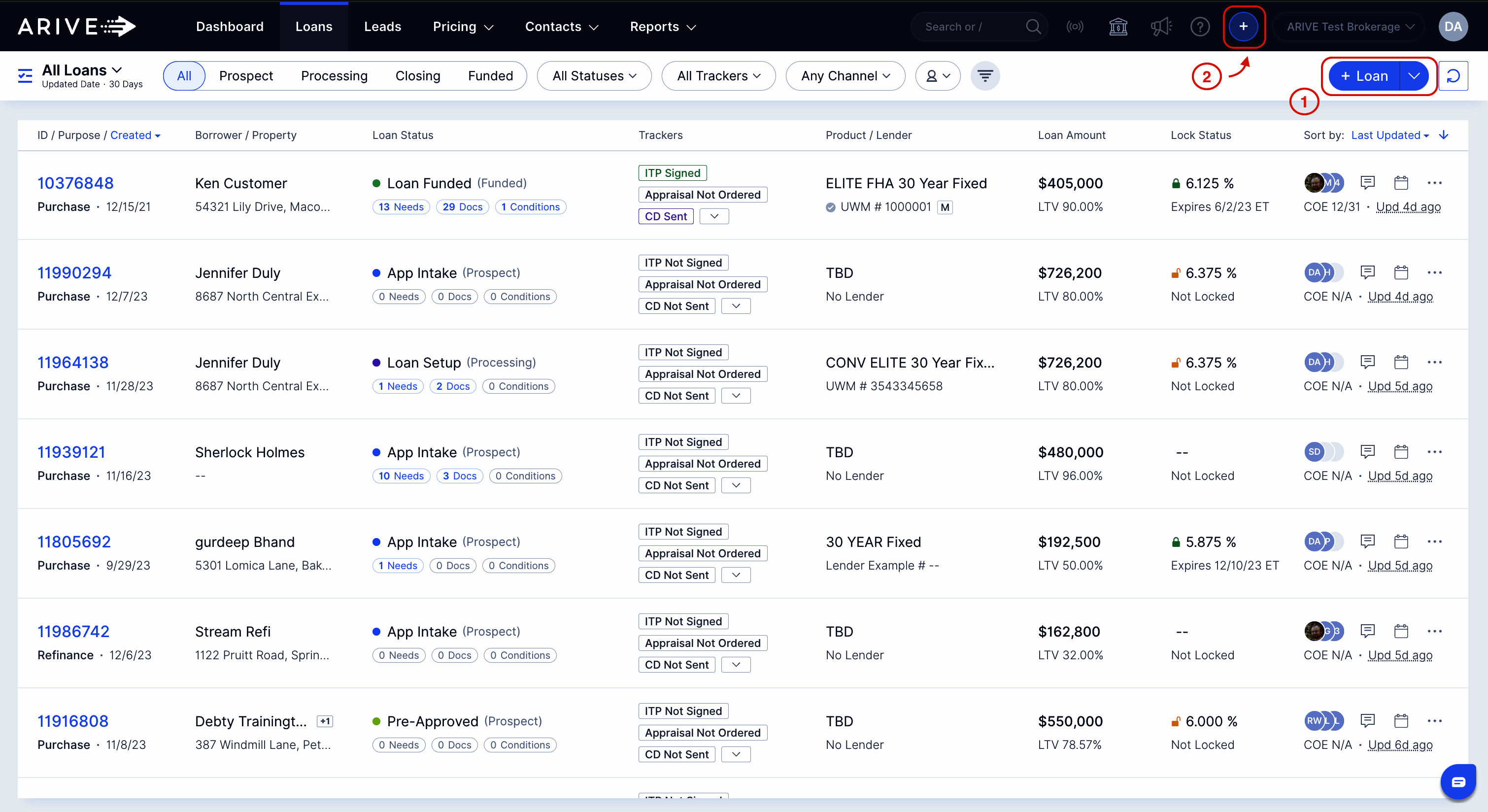Open the circled quick-create plus icon
1488x812 pixels.
point(1244,27)
